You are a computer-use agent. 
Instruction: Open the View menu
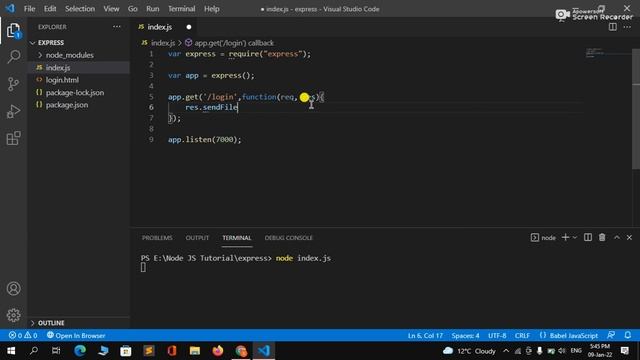pos(111,9)
